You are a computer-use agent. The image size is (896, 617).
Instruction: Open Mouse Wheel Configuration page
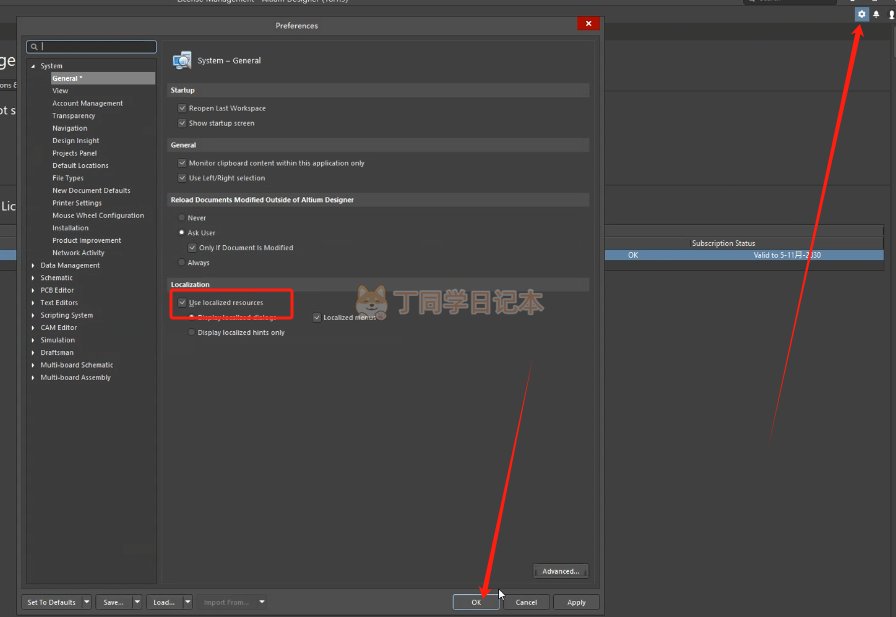pos(98,215)
